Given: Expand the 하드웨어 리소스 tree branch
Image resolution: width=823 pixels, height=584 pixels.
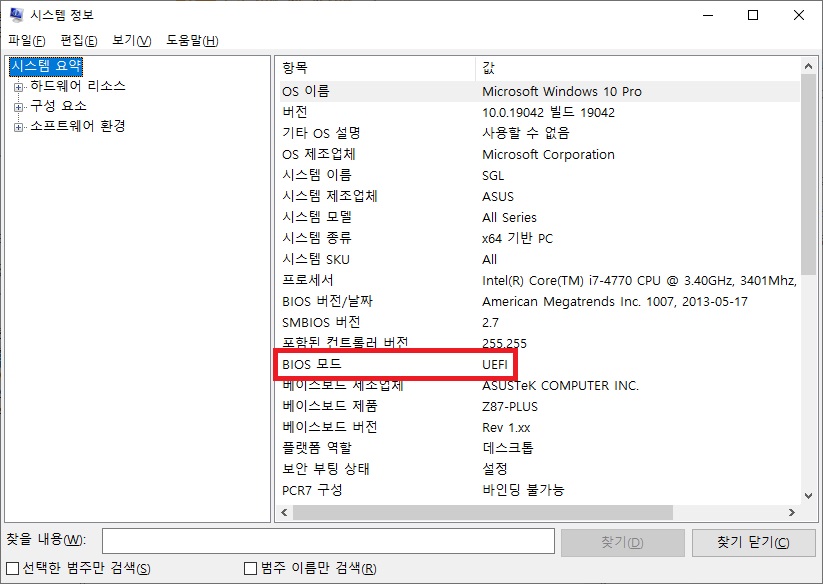Looking at the screenshot, I should tap(17, 86).
